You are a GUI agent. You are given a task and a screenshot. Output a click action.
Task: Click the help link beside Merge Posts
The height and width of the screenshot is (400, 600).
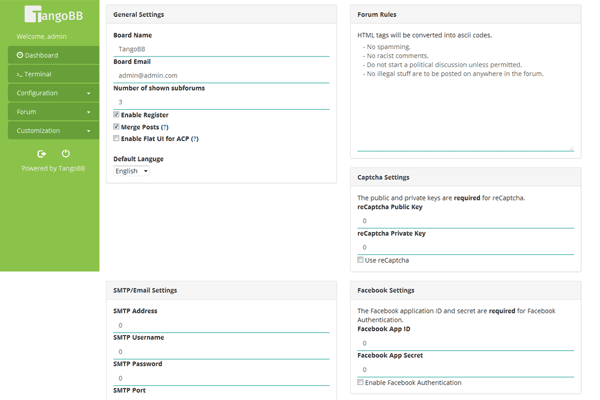click(x=165, y=128)
